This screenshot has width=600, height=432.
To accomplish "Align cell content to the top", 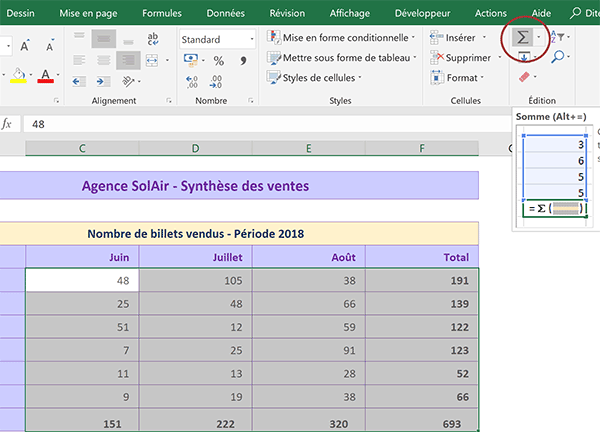I will click(x=79, y=38).
